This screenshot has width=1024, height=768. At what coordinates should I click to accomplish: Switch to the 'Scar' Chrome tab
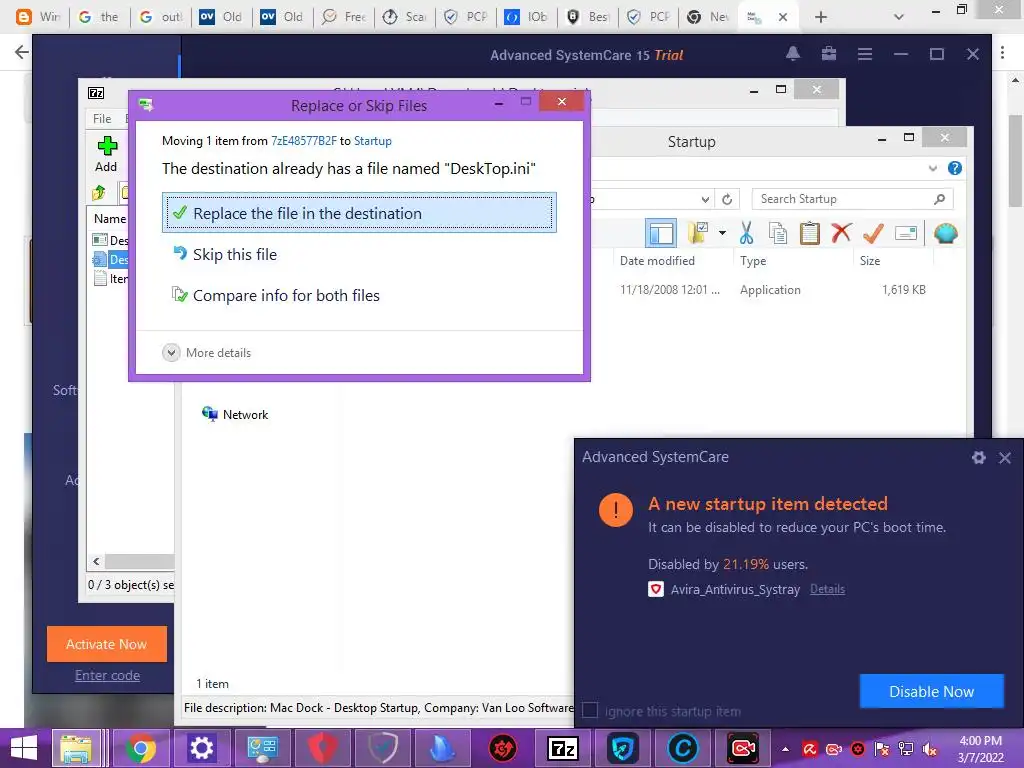[x=405, y=17]
